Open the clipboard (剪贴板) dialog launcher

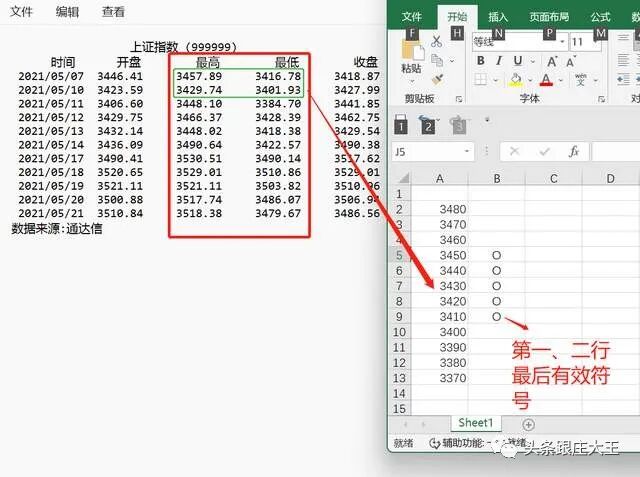tap(459, 99)
